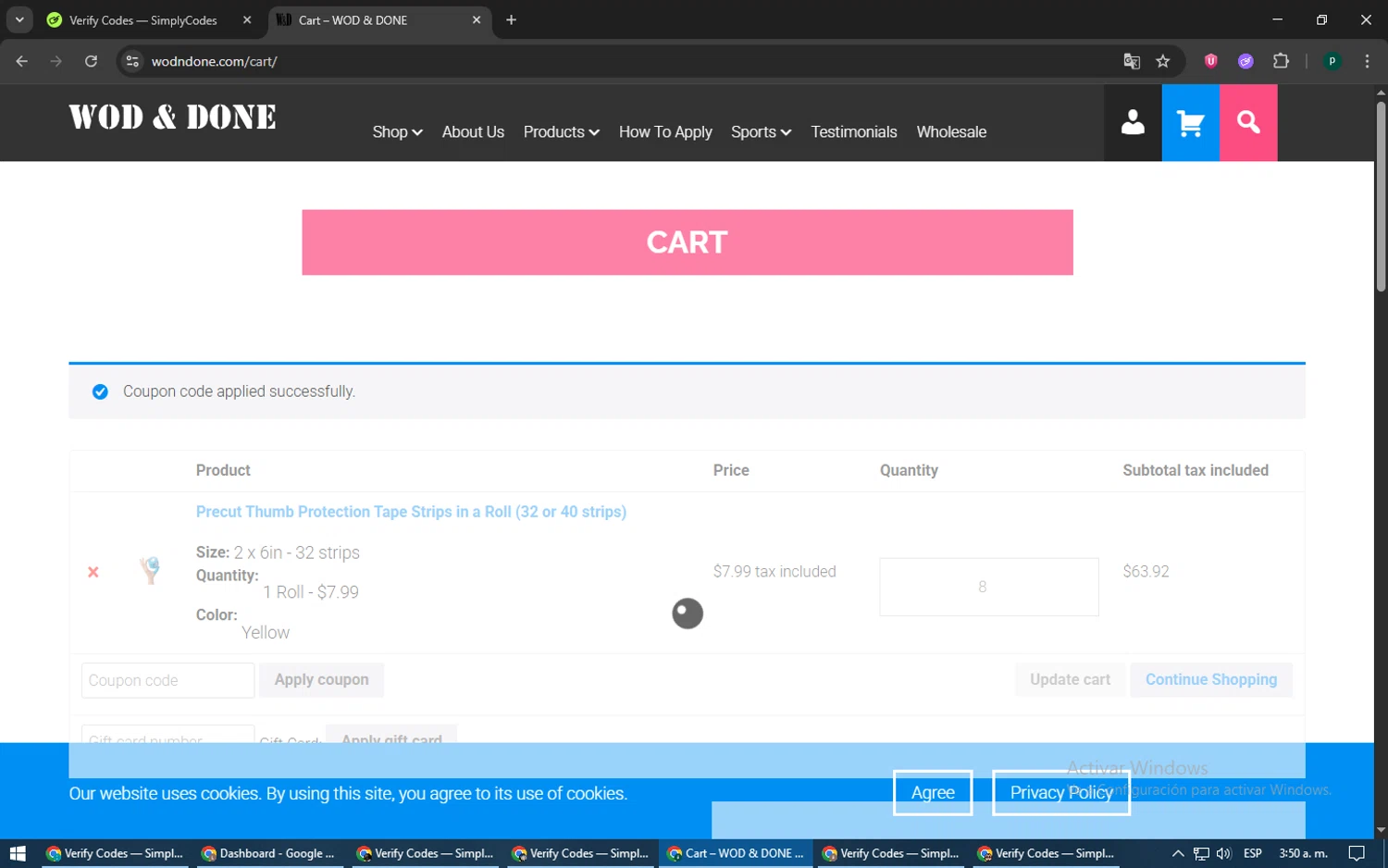
Task: Open the purple round extension icon
Action: [x=1245, y=61]
